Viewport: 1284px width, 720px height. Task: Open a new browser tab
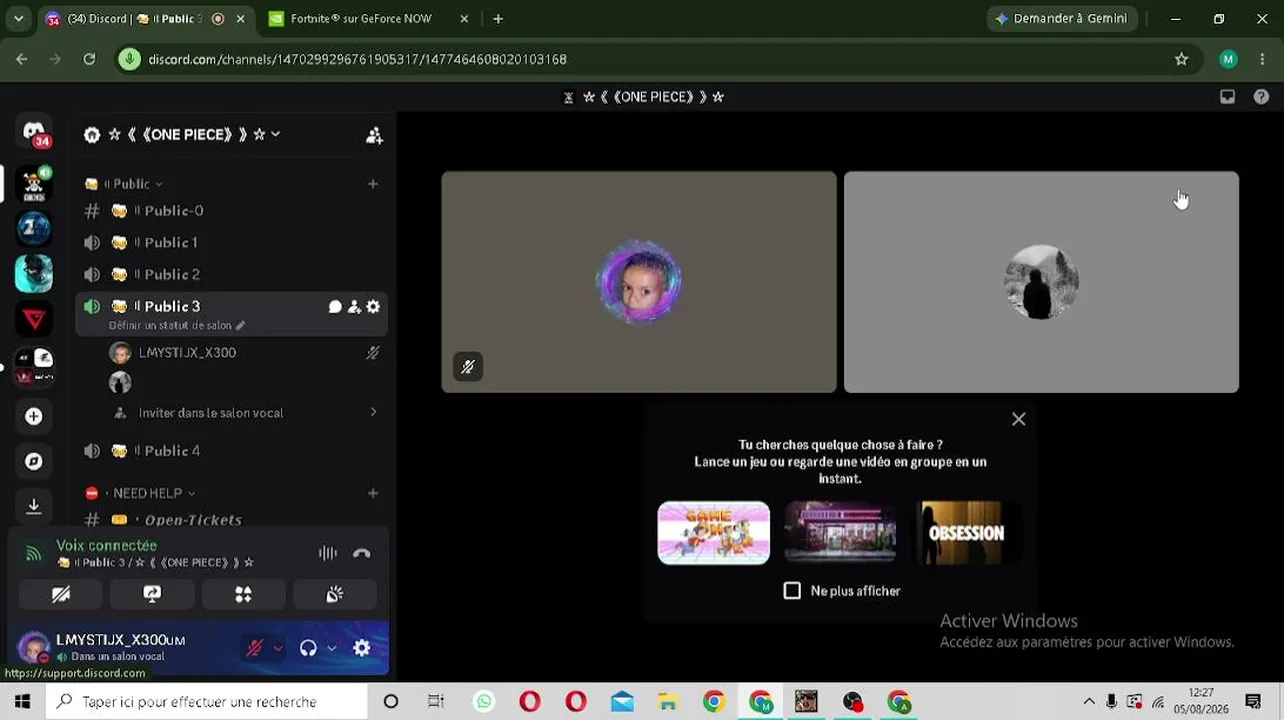pyautogui.click(x=498, y=19)
